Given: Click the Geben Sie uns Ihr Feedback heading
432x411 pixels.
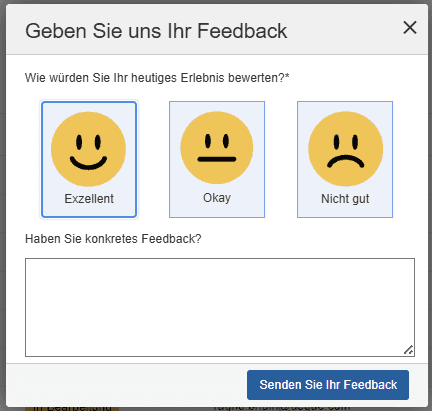Looking at the screenshot, I should 156,31.
